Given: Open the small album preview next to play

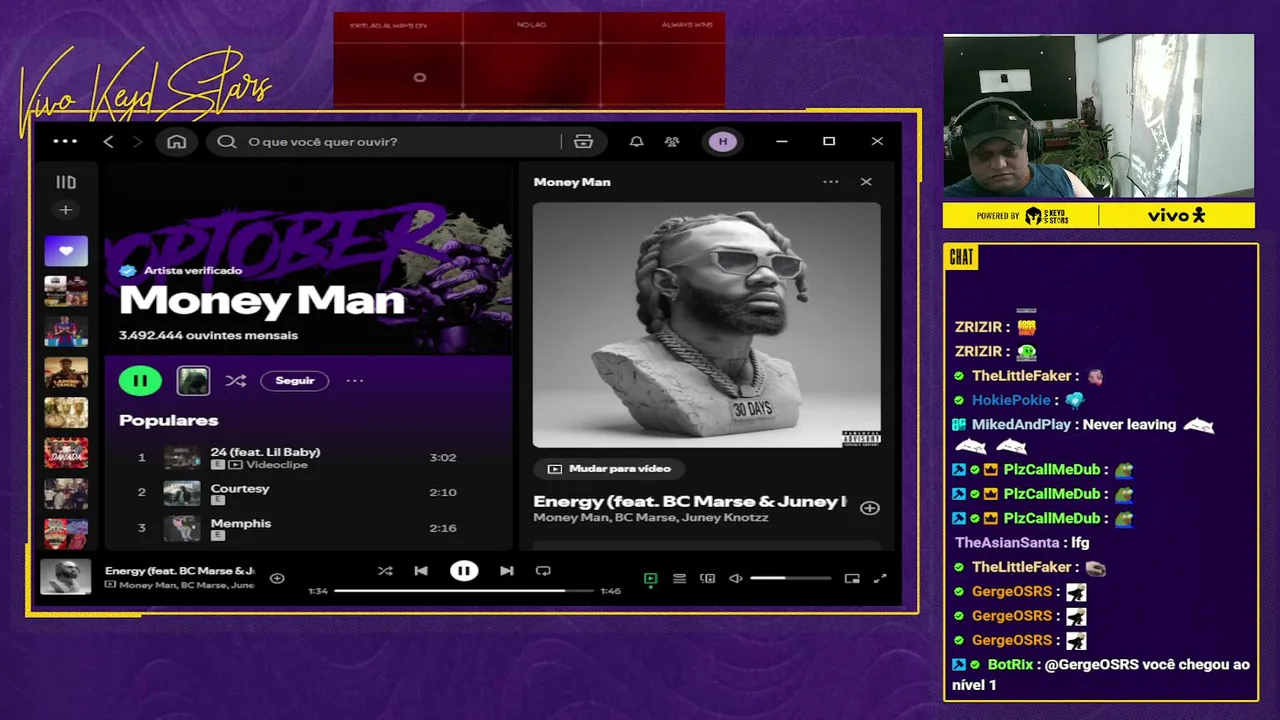Looking at the screenshot, I should (193, 380).
